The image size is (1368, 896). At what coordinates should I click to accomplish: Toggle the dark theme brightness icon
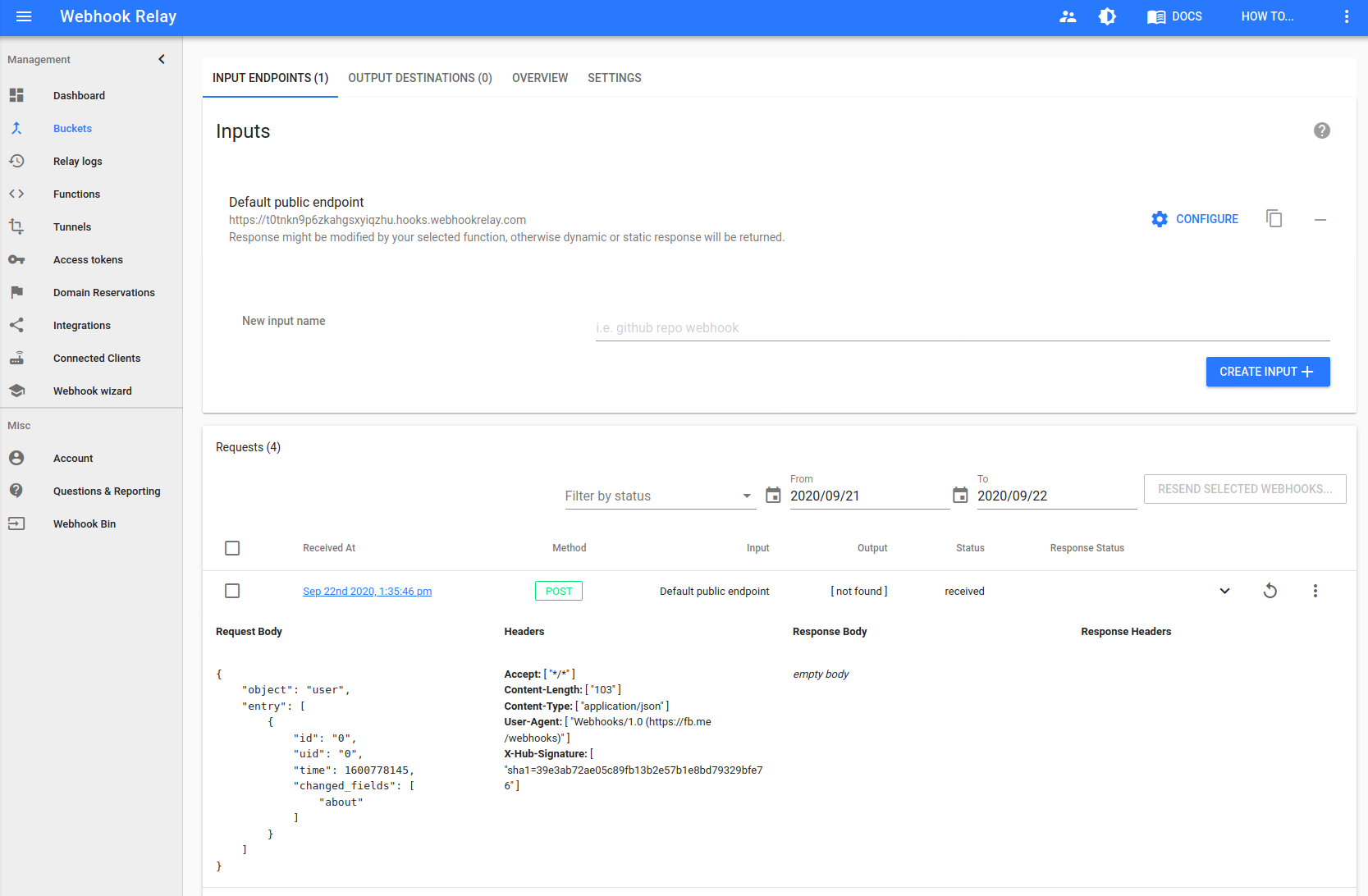[1107, 16]
